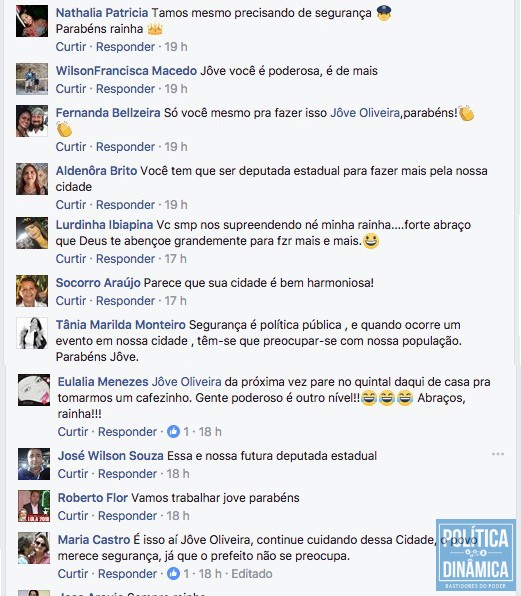Click the like reaction icon on Maria Castro's comment

(x=173, y=573)
